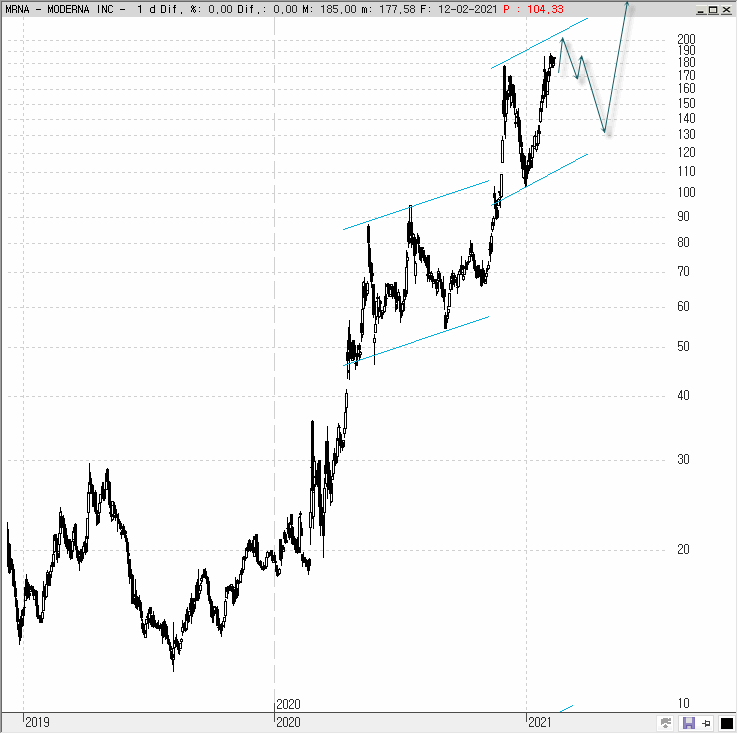This screenshot has height=734, width=738.
Task: Open the black color swatch
Action: pyautogui.click(x=727, y=723)
